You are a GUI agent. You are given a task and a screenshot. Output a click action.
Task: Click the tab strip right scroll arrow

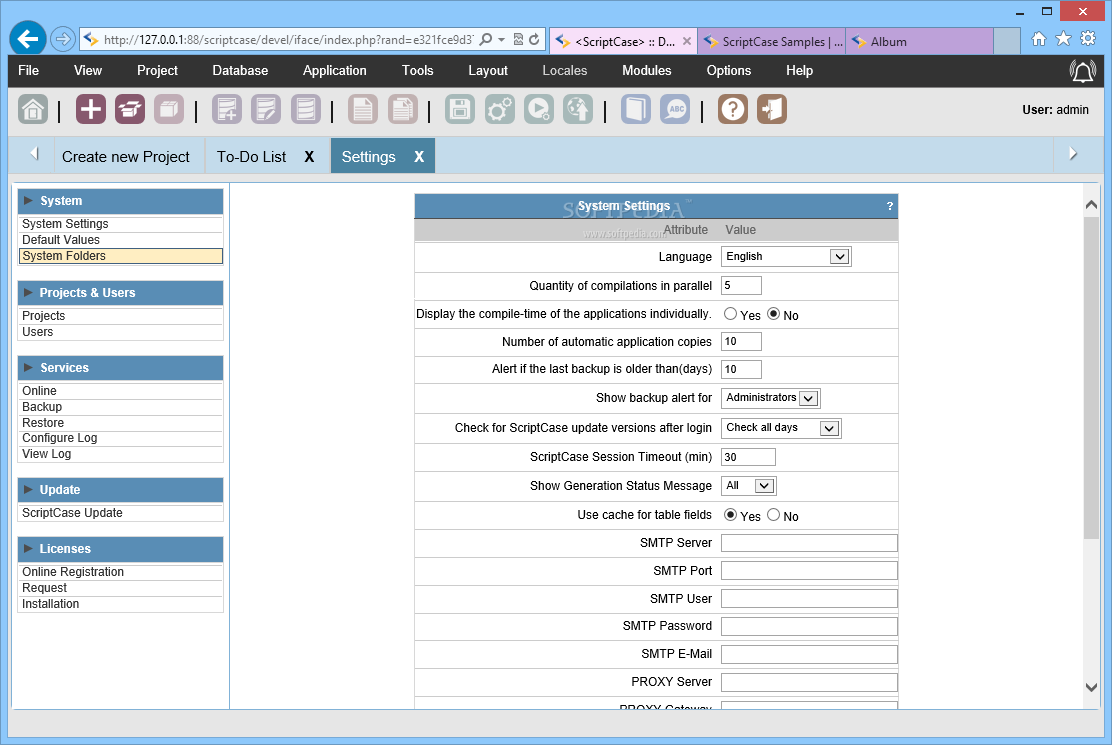click(x=1073, y=154)
